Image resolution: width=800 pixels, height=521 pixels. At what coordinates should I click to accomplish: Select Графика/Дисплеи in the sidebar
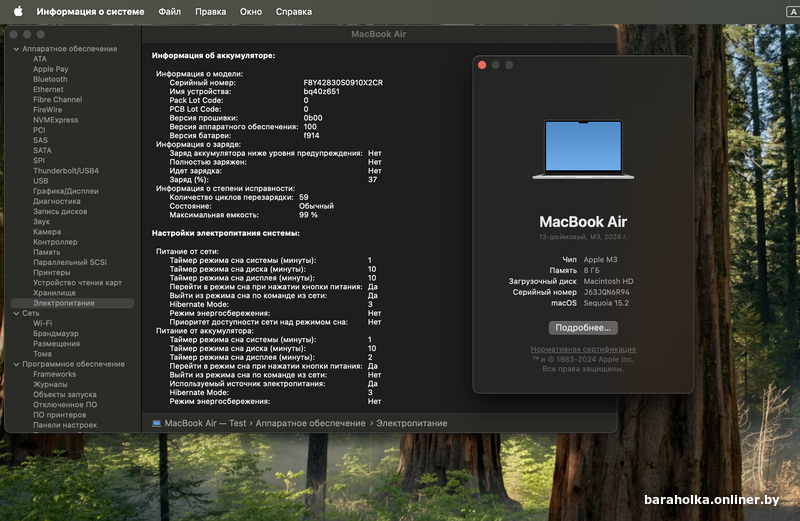65,191
